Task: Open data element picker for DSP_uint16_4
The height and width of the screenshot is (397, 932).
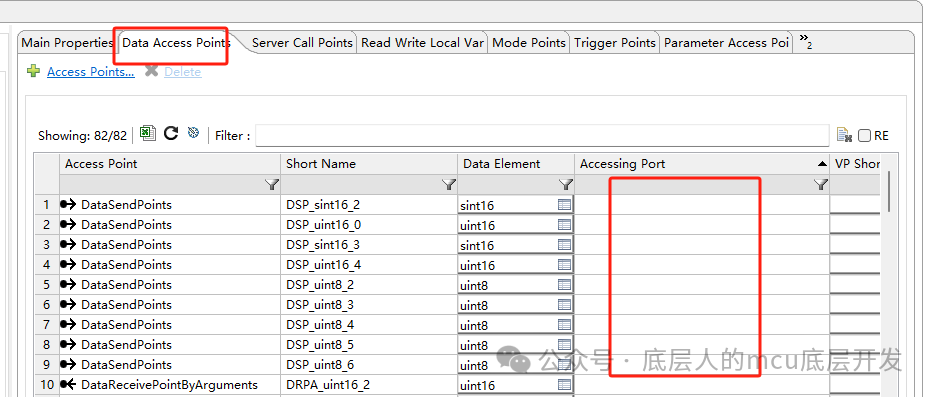Action: pos(564,264)
